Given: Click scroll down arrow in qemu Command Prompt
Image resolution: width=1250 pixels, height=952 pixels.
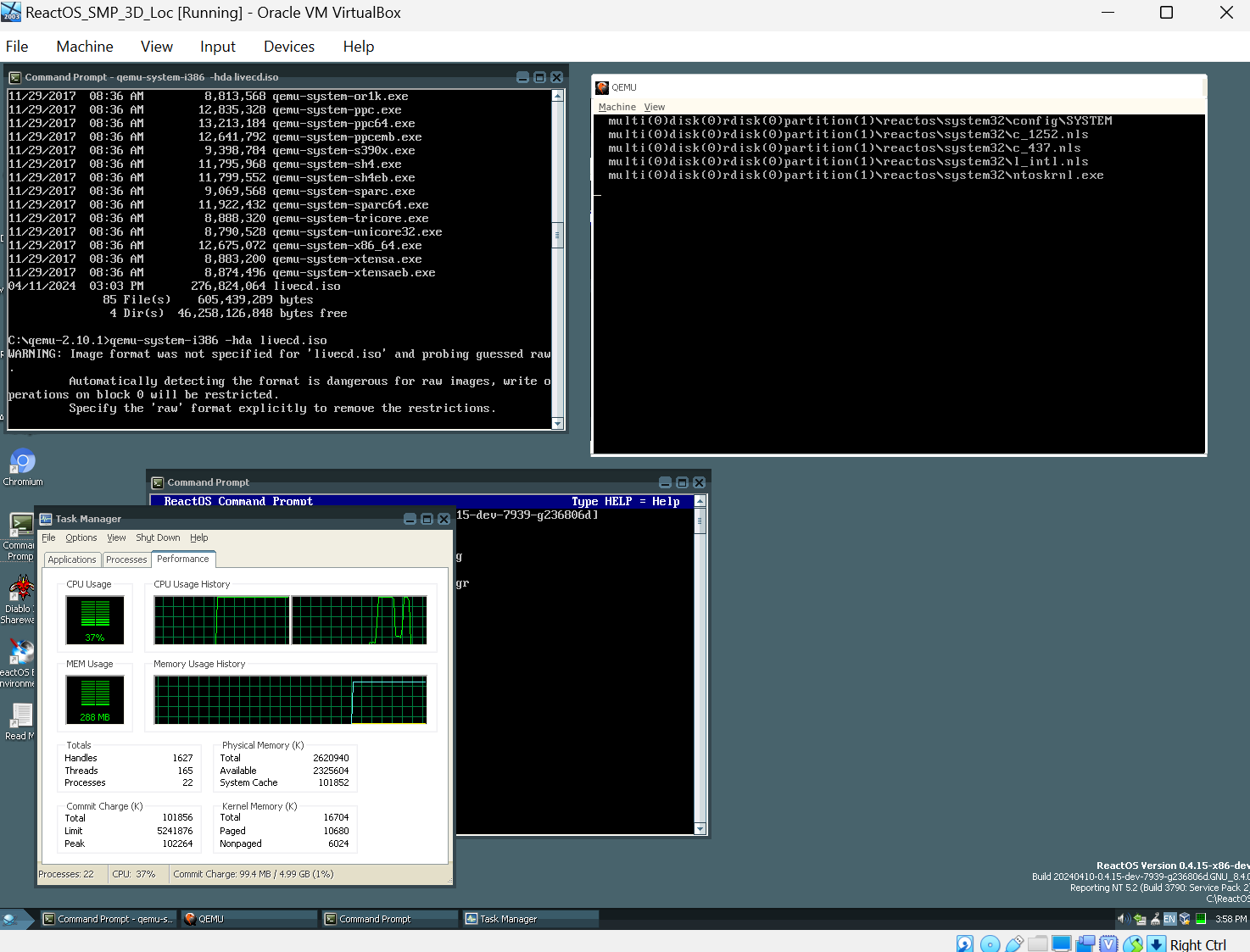Looking at the screenshot, I should 557,423.
